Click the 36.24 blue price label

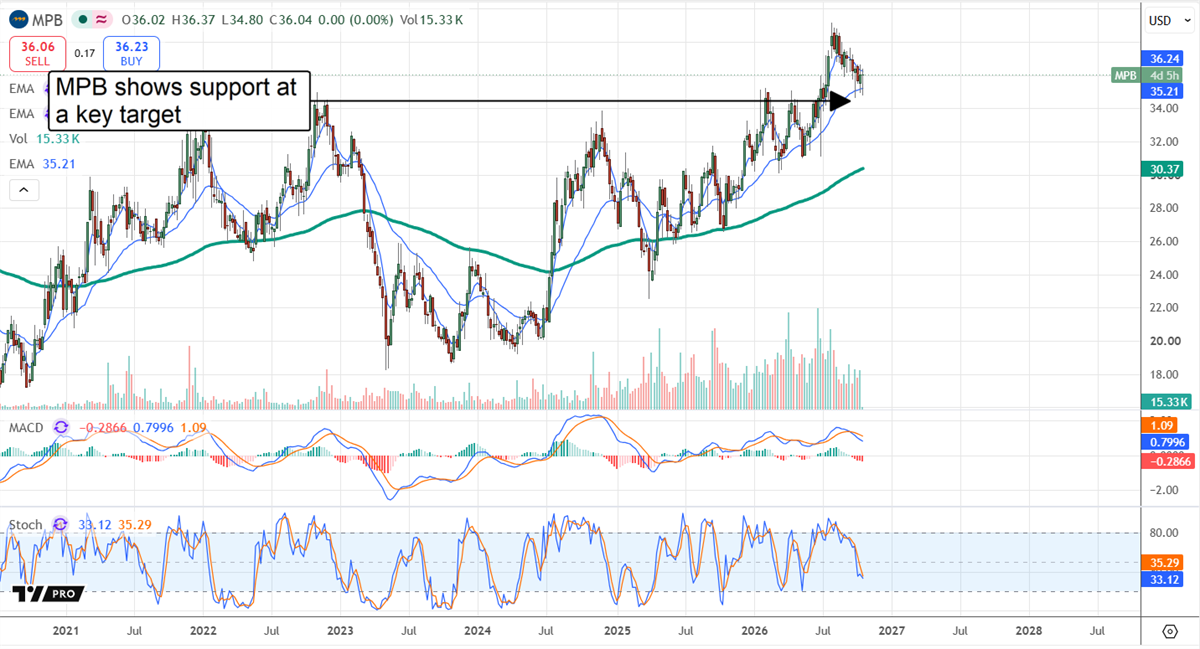point(1161,58)
